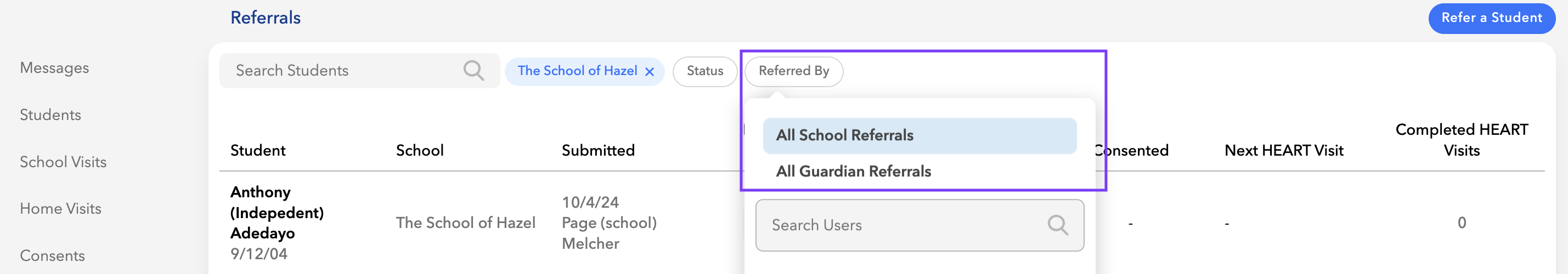Open Consents in the sidebar
This screenshot has width=1568, height=274.
pos(52,256)
